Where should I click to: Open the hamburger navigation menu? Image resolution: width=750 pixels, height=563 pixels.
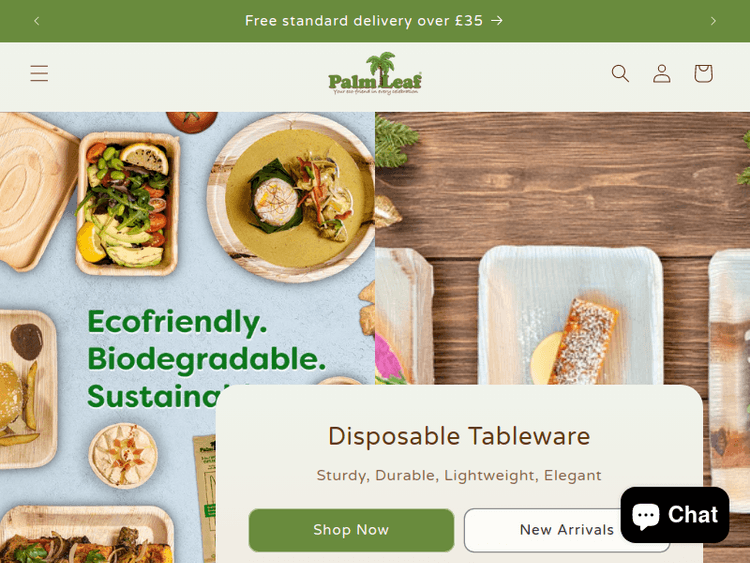pyautogui.click(x=39, y=73)
